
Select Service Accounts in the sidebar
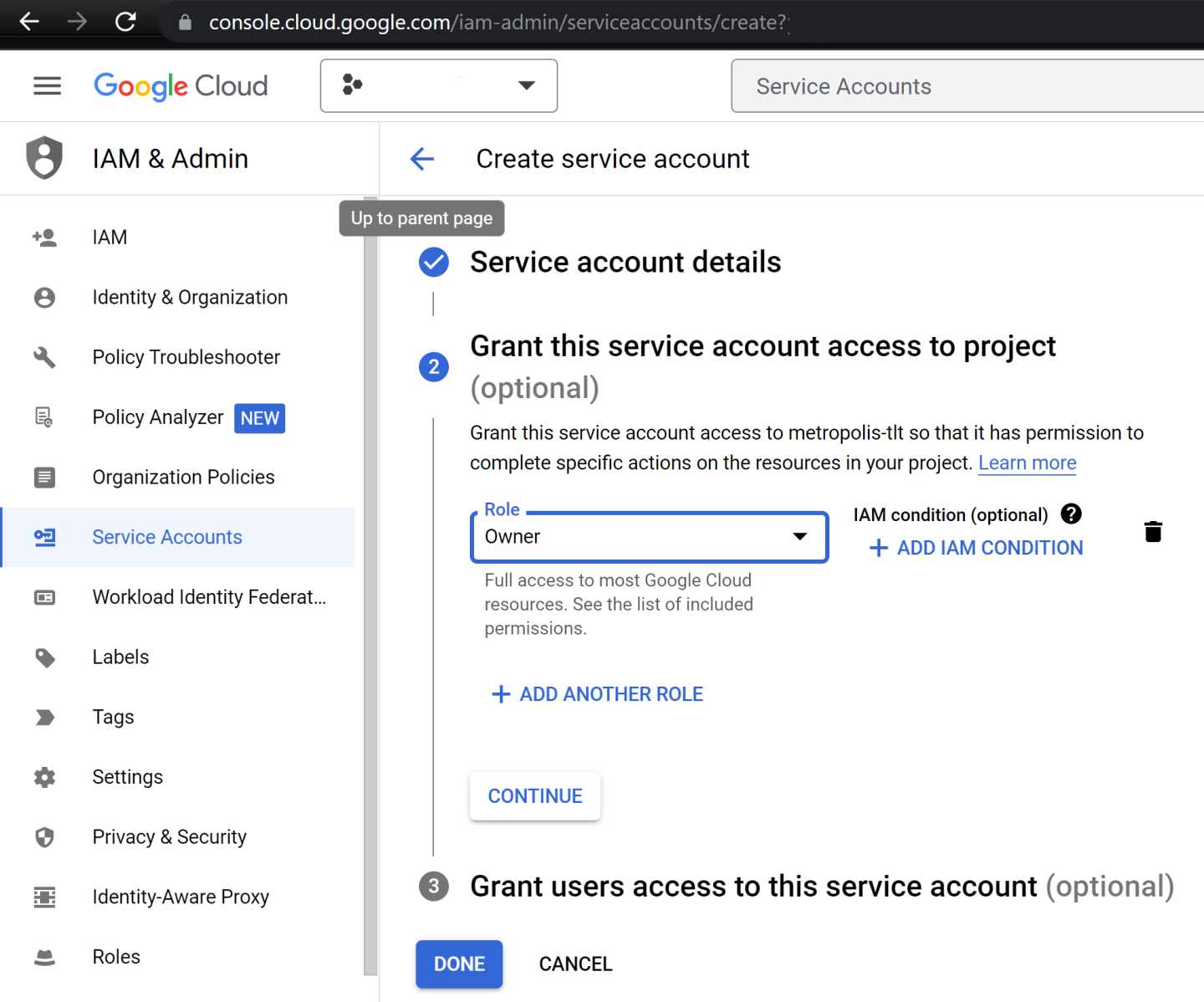coord(167,537)
